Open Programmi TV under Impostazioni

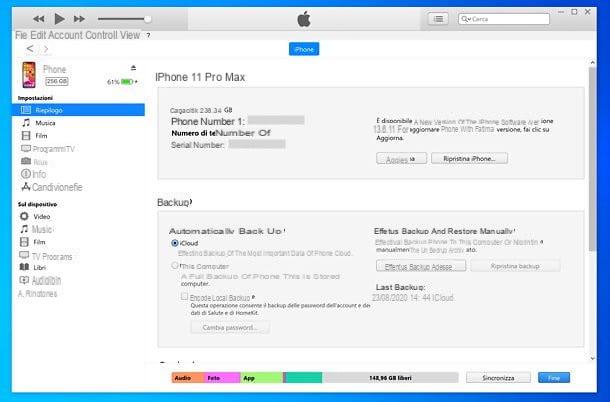click(53, 149)
